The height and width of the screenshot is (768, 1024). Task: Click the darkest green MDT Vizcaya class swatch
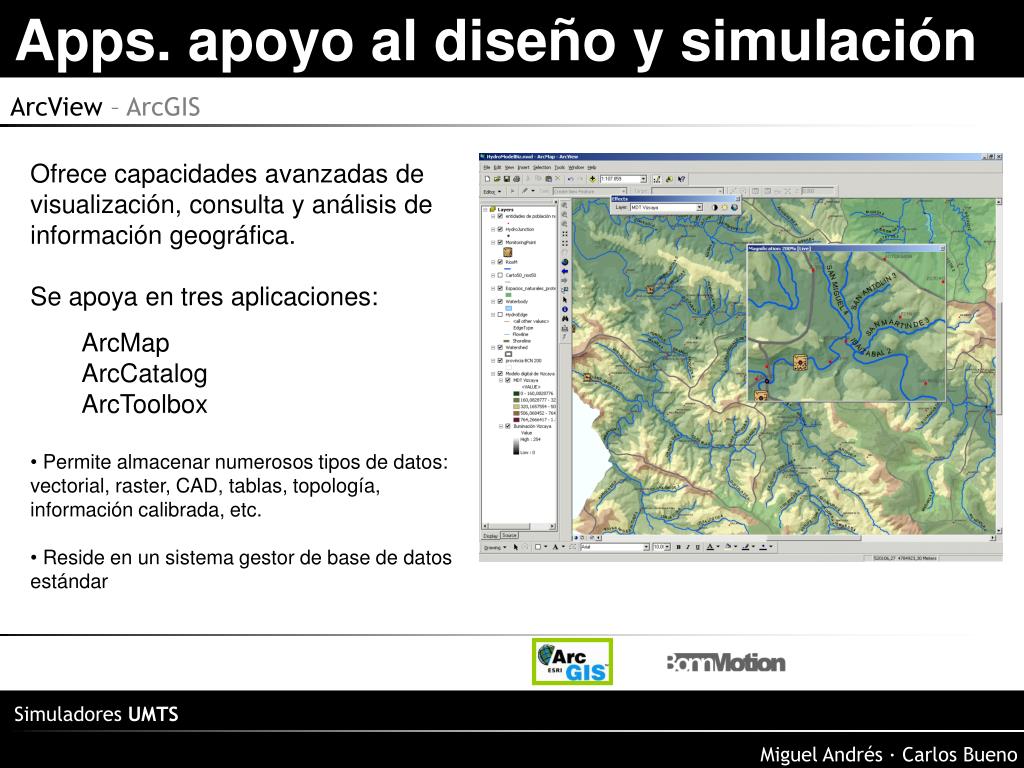pyautogui.click(x=517, y=394)
